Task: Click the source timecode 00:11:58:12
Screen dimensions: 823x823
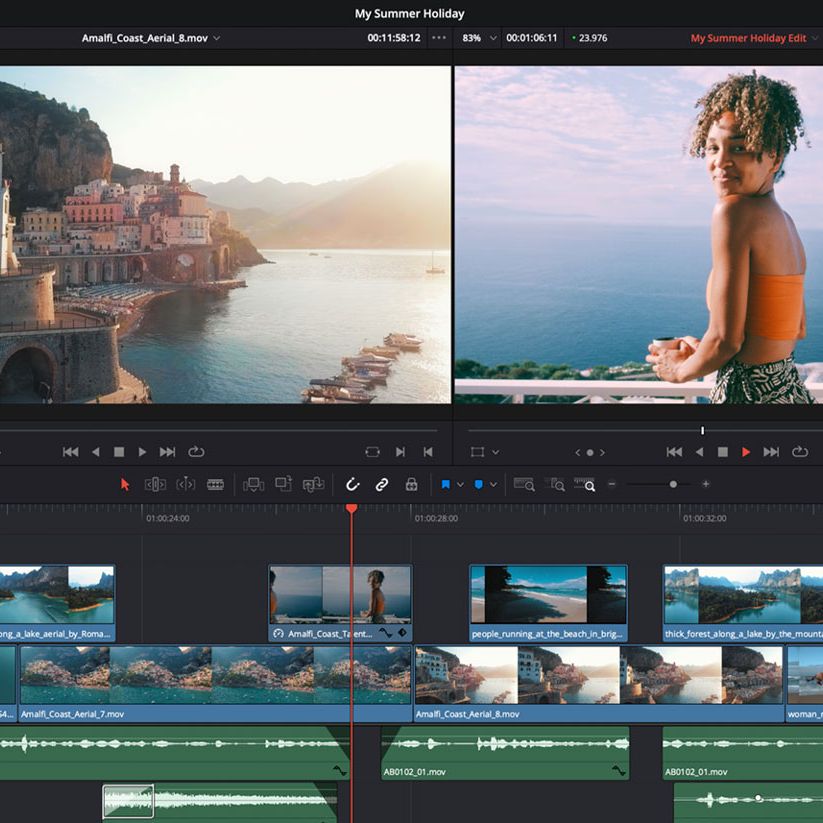Action: [394, 38]
